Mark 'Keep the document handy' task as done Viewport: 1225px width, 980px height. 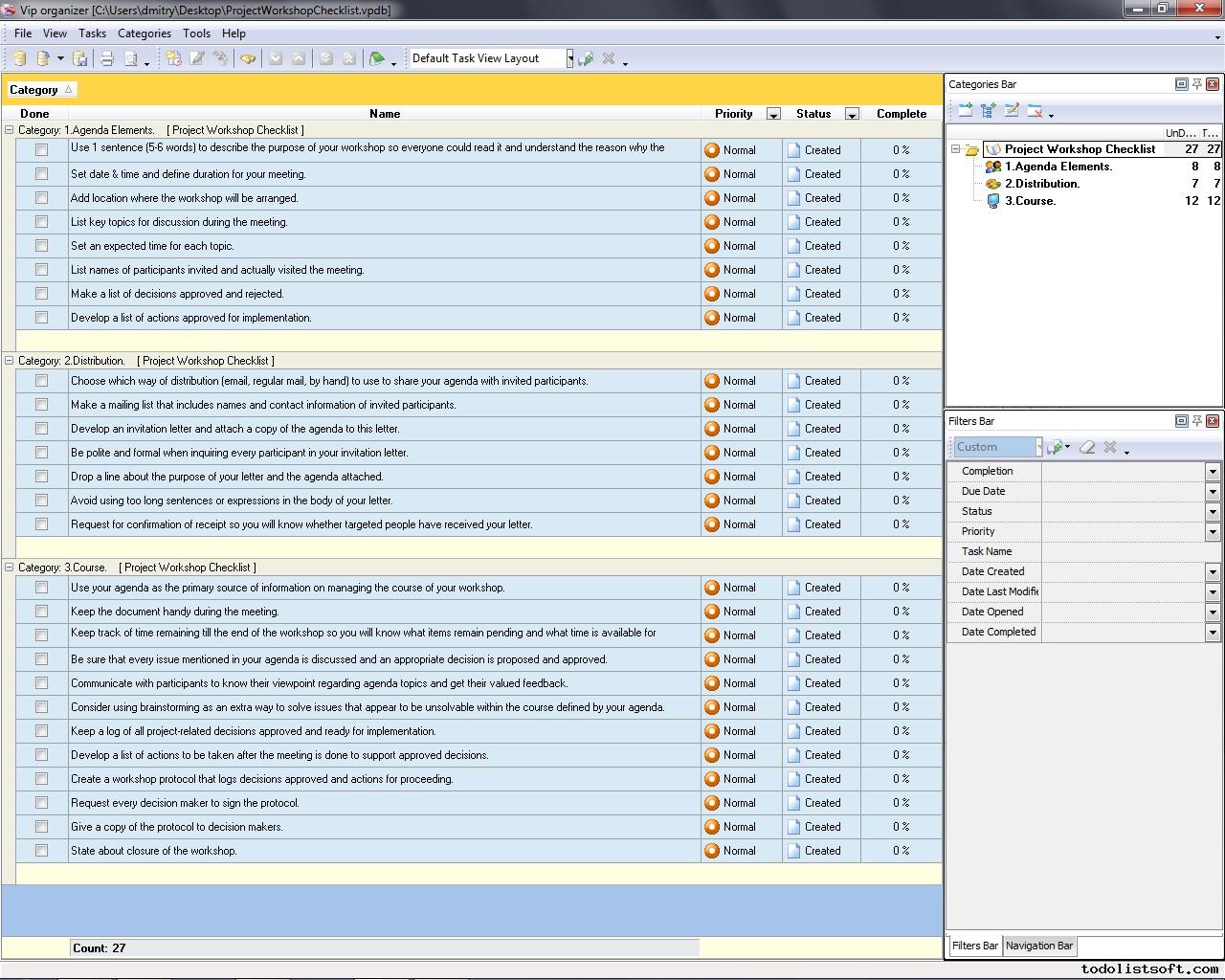pos(41,612)
